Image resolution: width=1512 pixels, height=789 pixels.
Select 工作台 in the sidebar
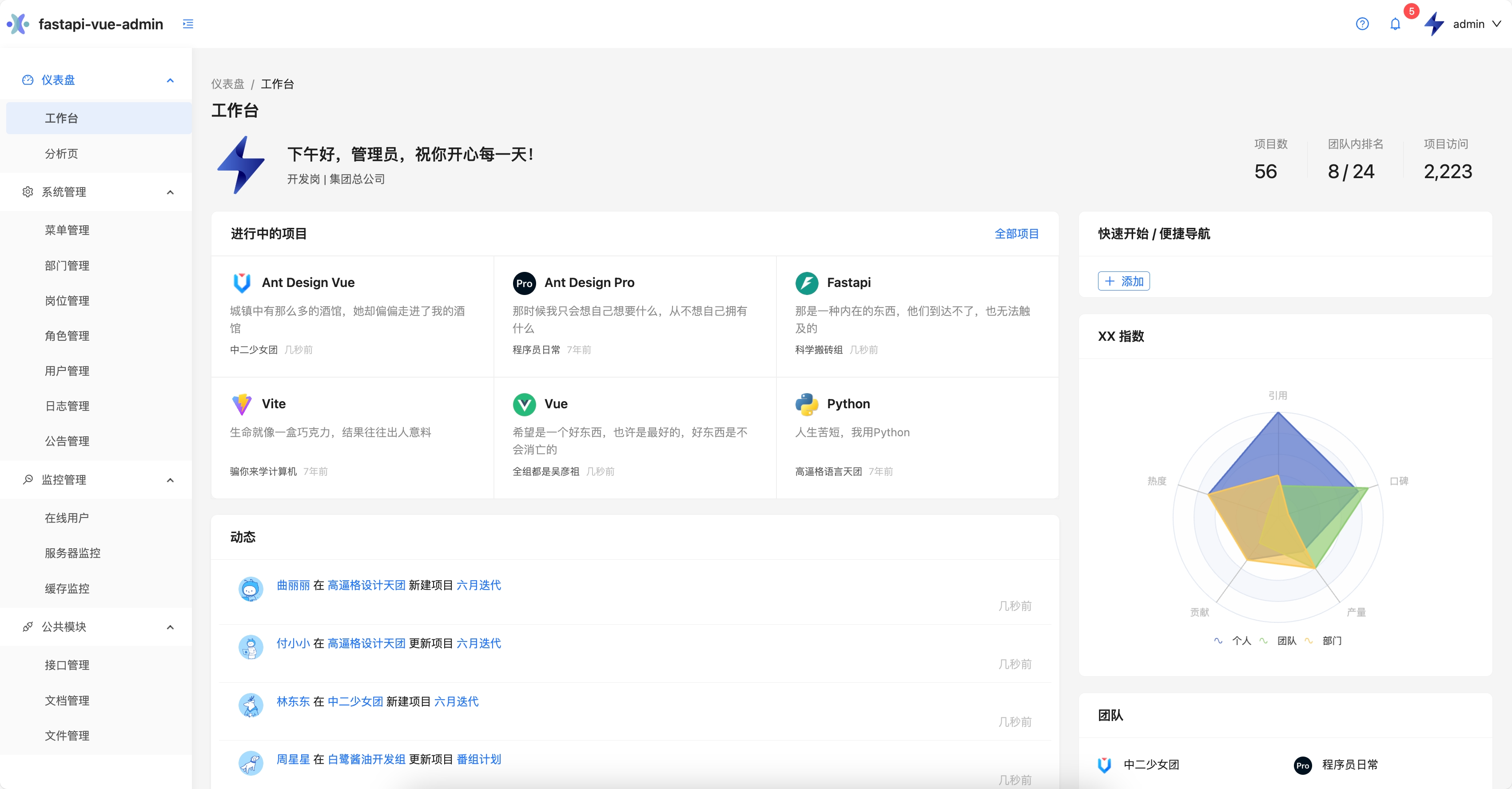99,118
